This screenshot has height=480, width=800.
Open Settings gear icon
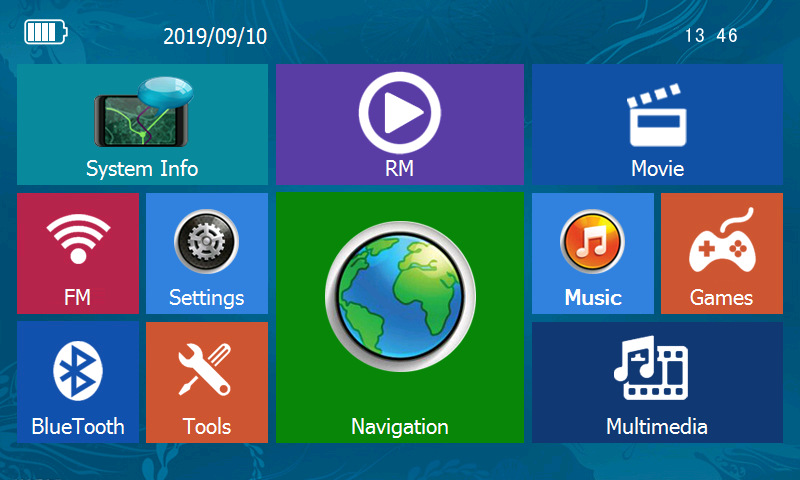pos(206,242)
